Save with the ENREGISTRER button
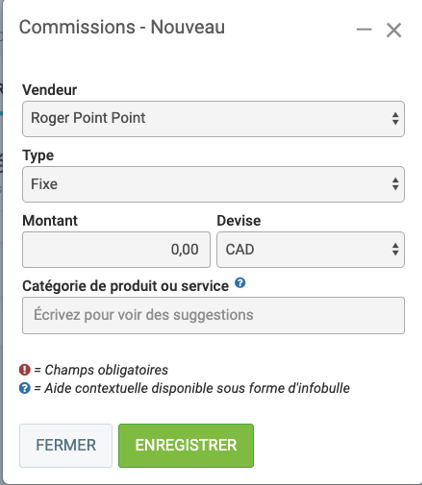Viewport: 422px width, 485px height. tap(186, 446)
